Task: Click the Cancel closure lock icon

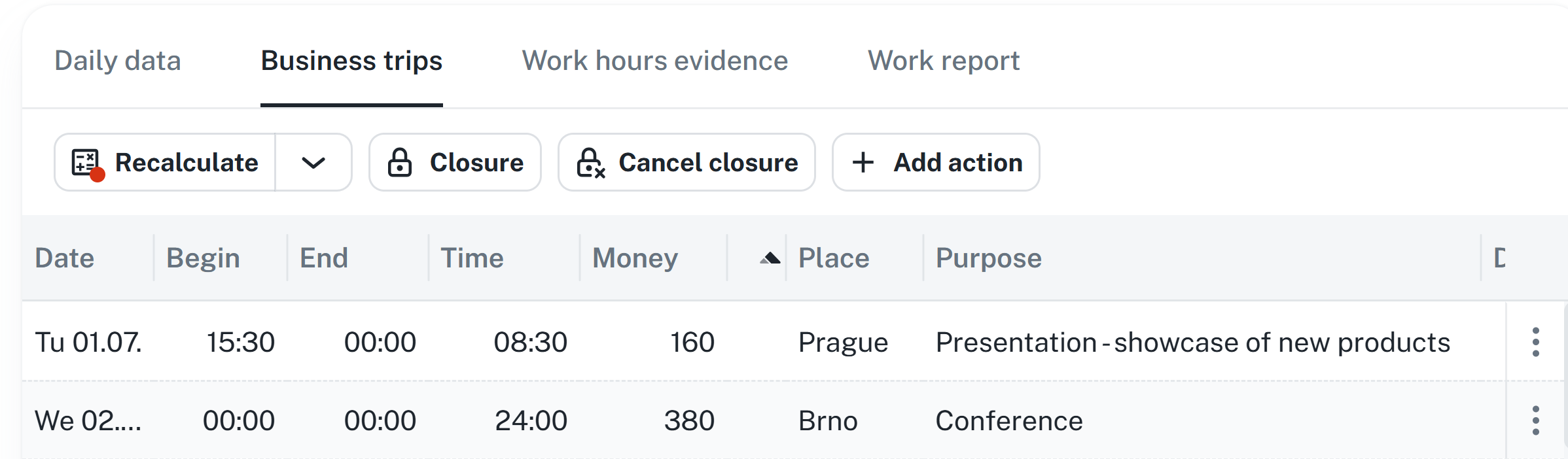Action: coord(590,163)
